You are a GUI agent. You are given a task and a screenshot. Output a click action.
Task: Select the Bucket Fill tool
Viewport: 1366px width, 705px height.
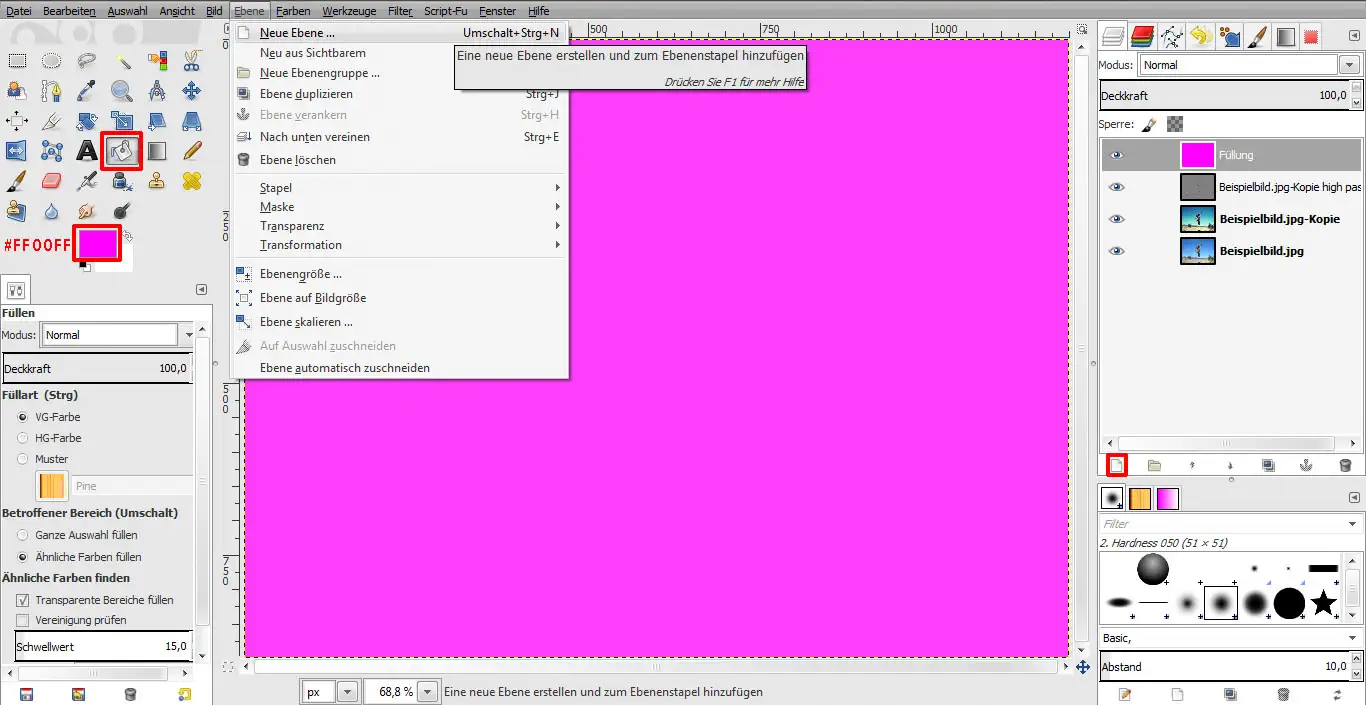[121, 151]
